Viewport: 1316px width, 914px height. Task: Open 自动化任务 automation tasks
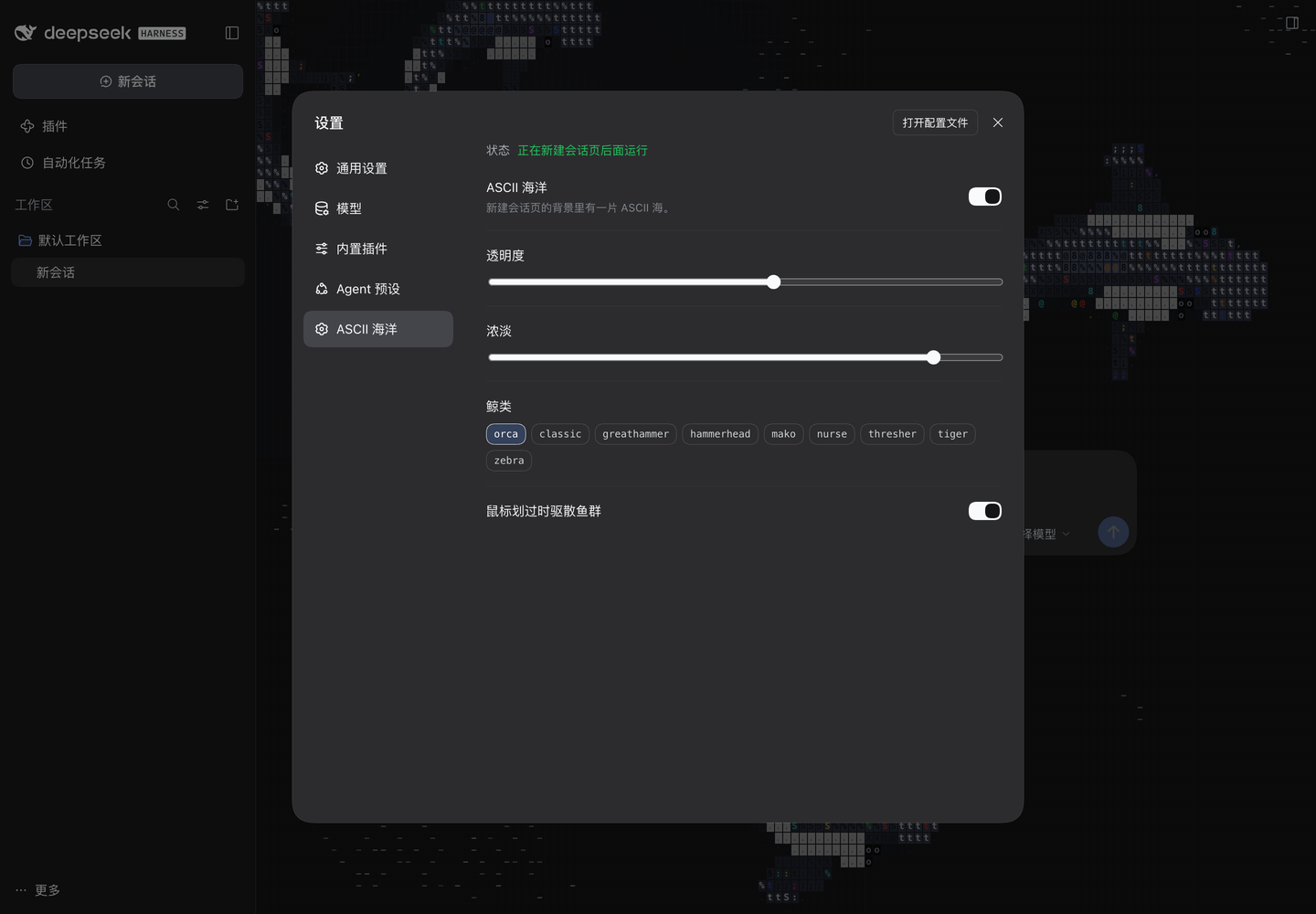tap(128, 163)
